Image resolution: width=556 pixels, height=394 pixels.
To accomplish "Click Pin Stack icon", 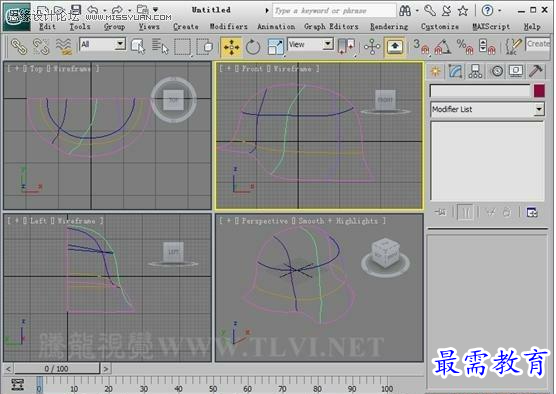I will pyautogui.click(x=440, y=212).
